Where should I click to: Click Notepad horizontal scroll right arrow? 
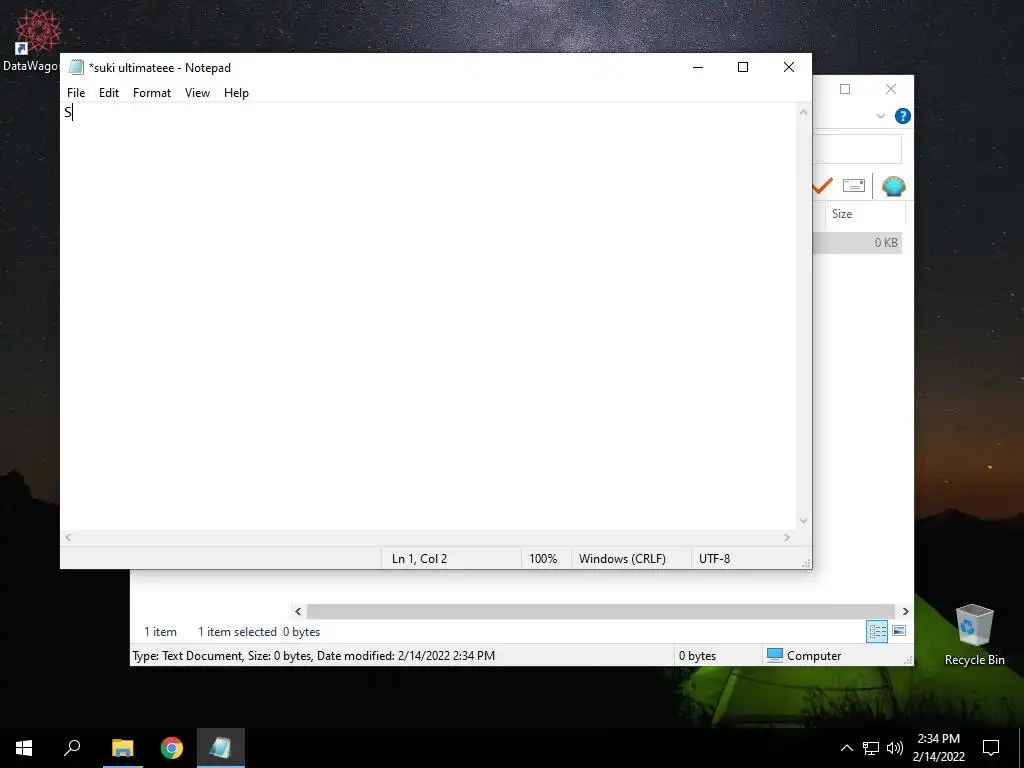pos(787,537)
